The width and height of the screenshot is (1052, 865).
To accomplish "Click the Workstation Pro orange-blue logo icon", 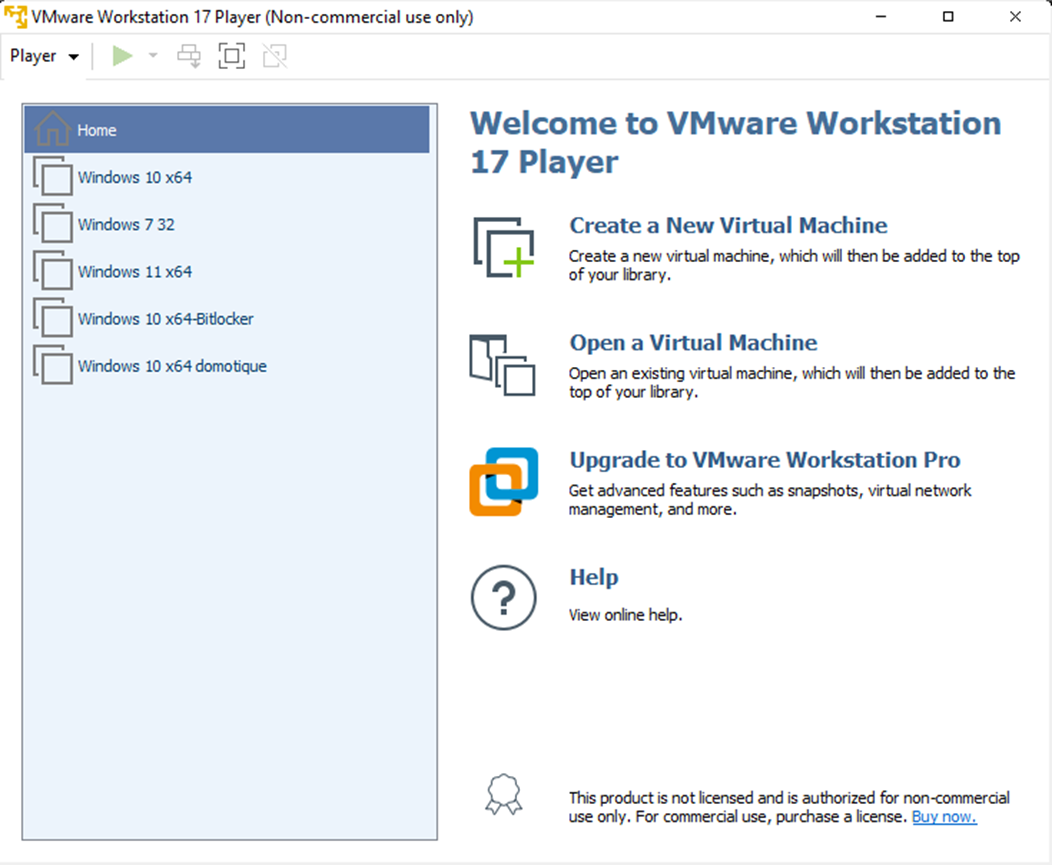I will 503,482.
